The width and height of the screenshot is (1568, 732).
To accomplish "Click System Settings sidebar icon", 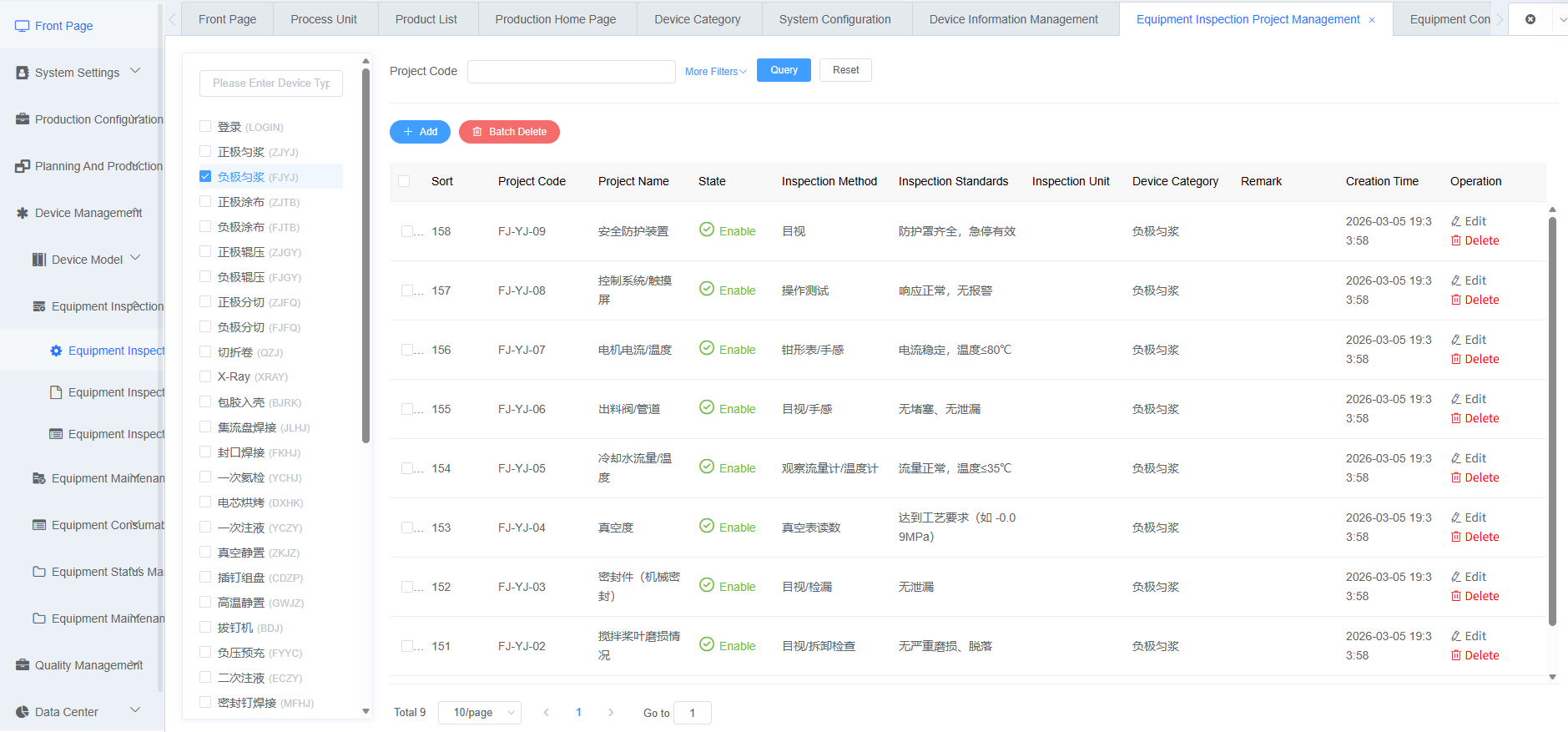I will pyautogui.click(x=23, y=73).
